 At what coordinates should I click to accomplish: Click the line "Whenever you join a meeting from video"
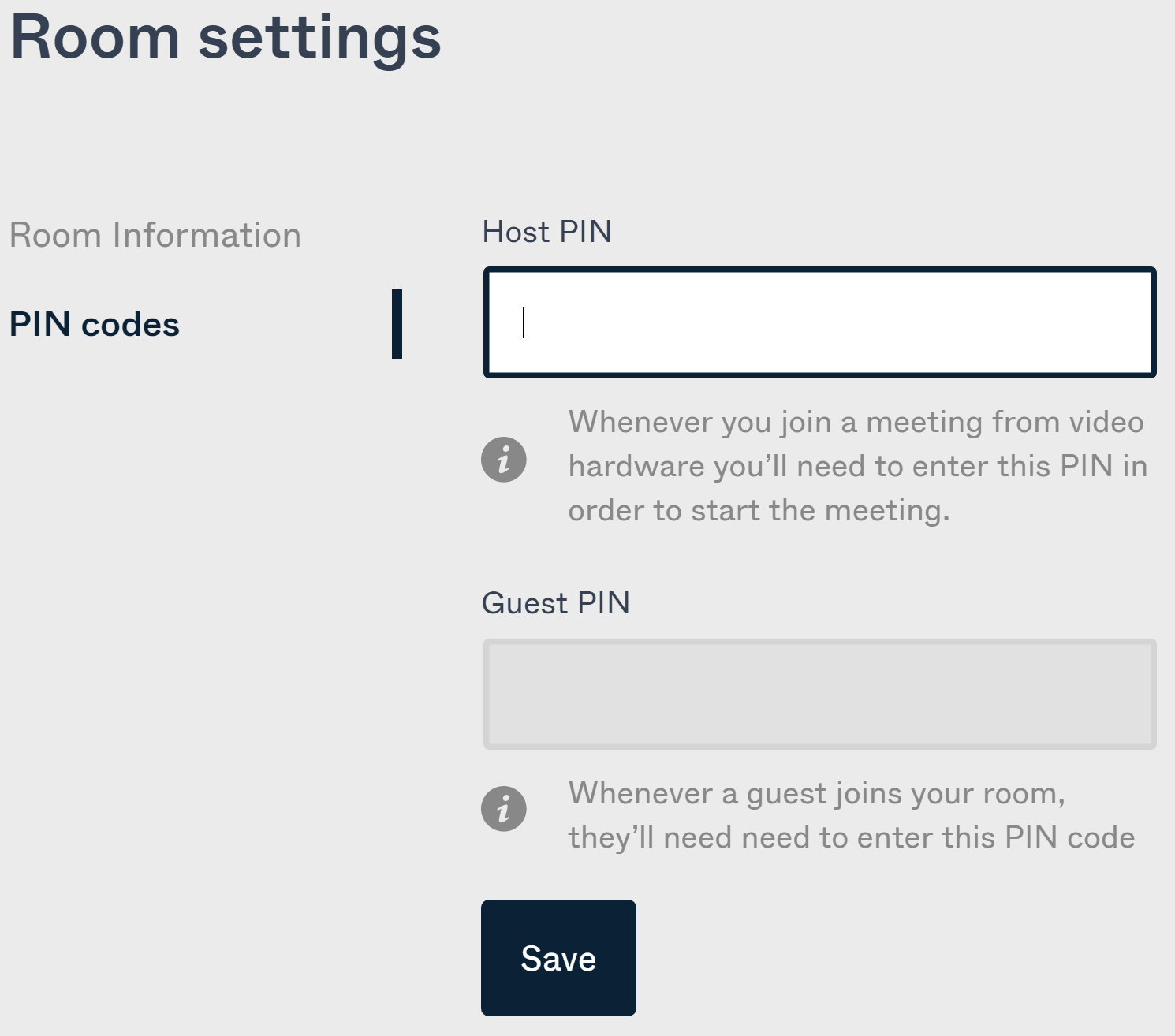coord(856,423)
